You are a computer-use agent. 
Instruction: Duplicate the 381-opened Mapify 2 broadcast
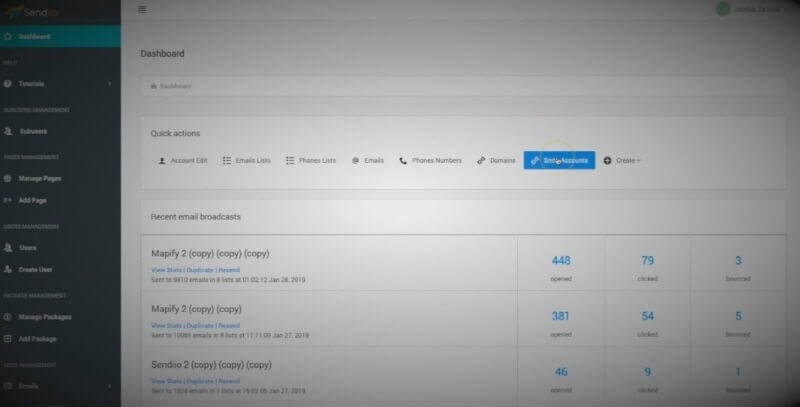point(200,326)
